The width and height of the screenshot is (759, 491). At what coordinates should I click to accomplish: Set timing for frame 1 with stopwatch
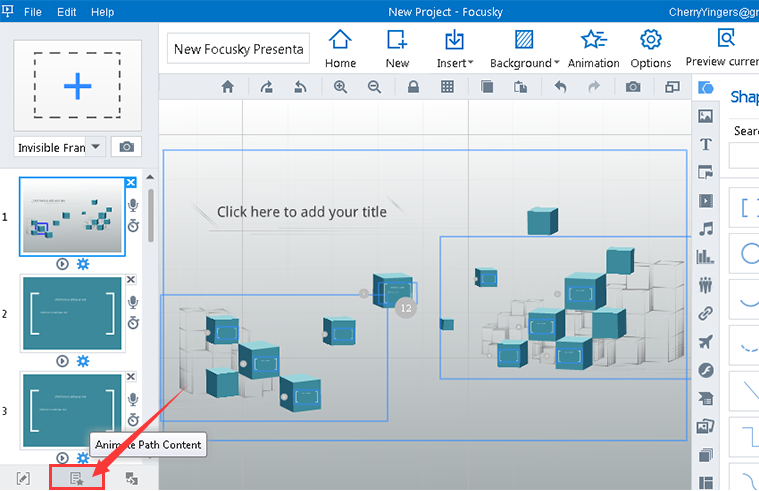coord(133,226)
